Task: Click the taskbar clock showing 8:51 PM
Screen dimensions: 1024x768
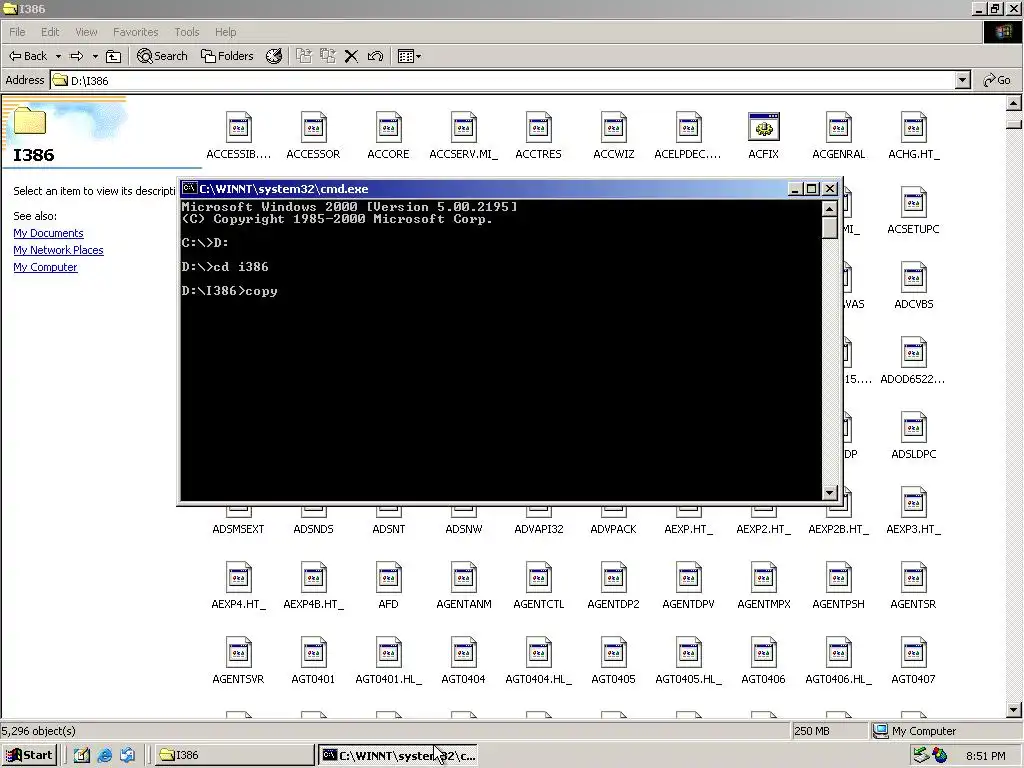Action: click(x=985, y=756)
